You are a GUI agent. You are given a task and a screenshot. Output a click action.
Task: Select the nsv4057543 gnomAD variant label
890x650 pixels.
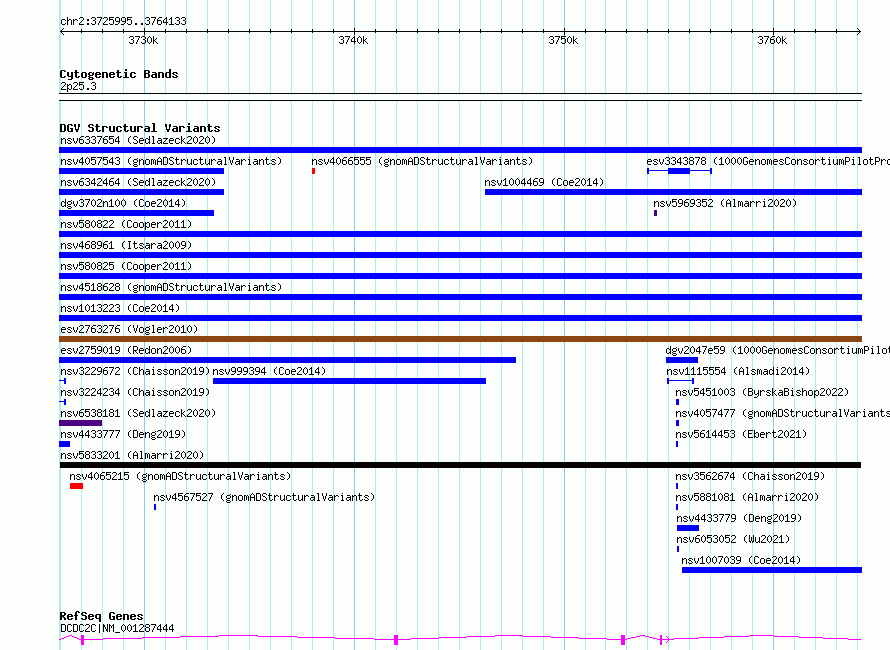point(171,161)
